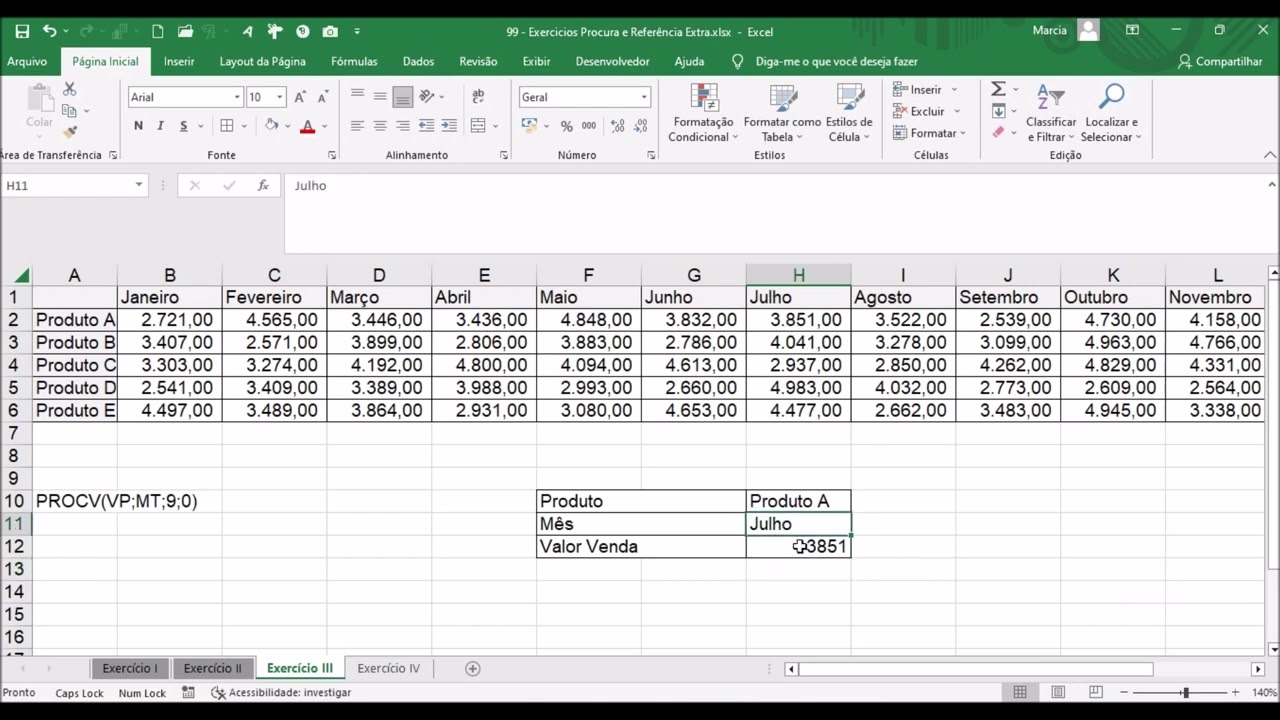The image size is (1280, 720).
Task: Open the font size dropdown
Action: tap(279, 97)
